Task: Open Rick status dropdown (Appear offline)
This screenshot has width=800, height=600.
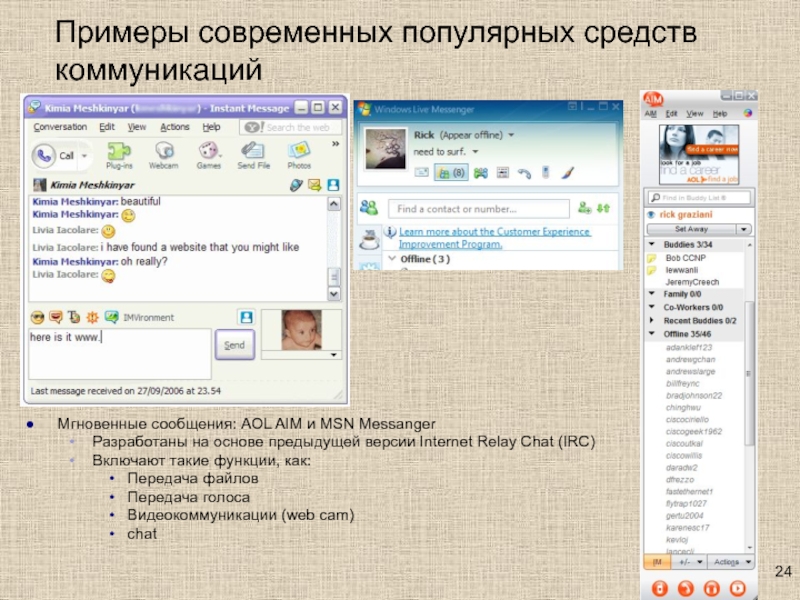Action: (x=511, y=135)
